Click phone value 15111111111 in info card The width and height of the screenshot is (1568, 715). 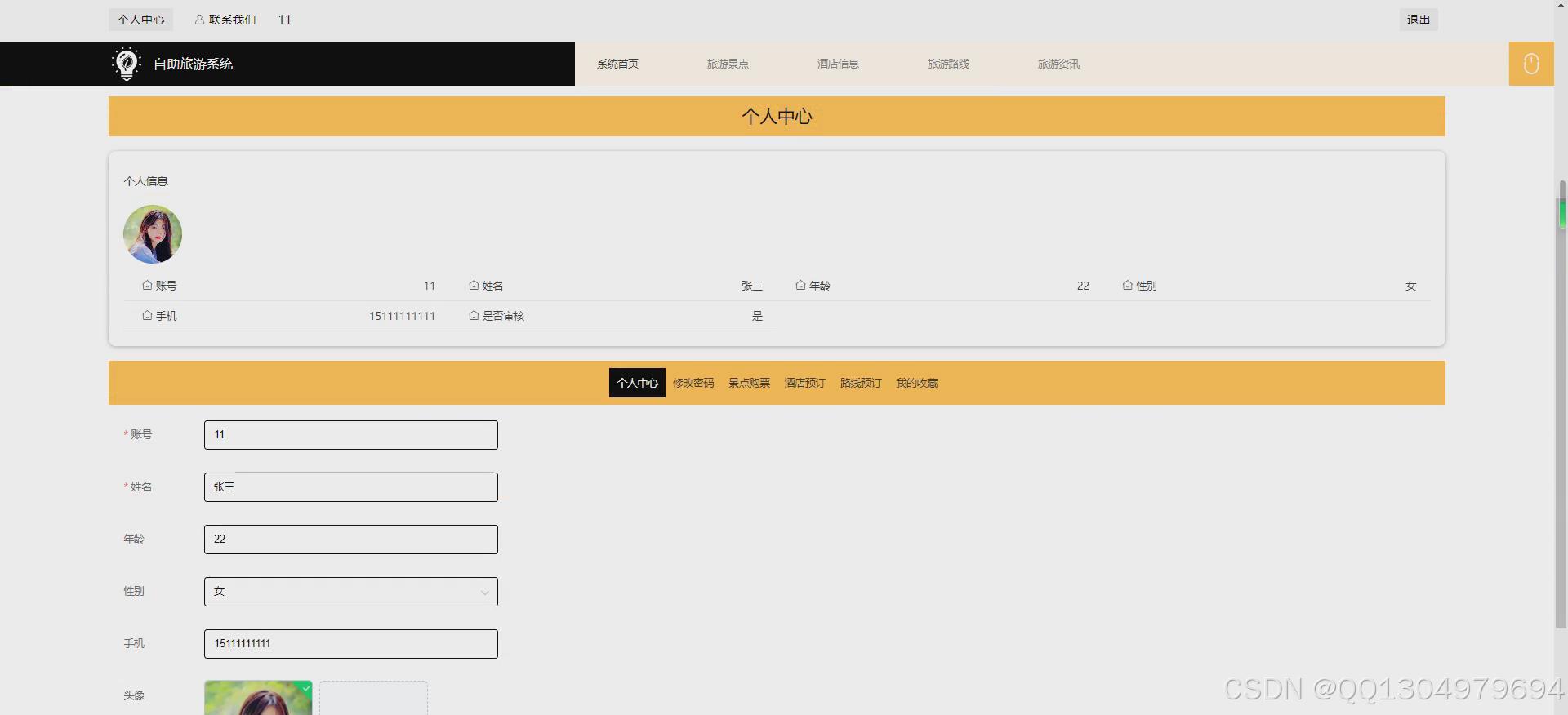coord(402,316)
